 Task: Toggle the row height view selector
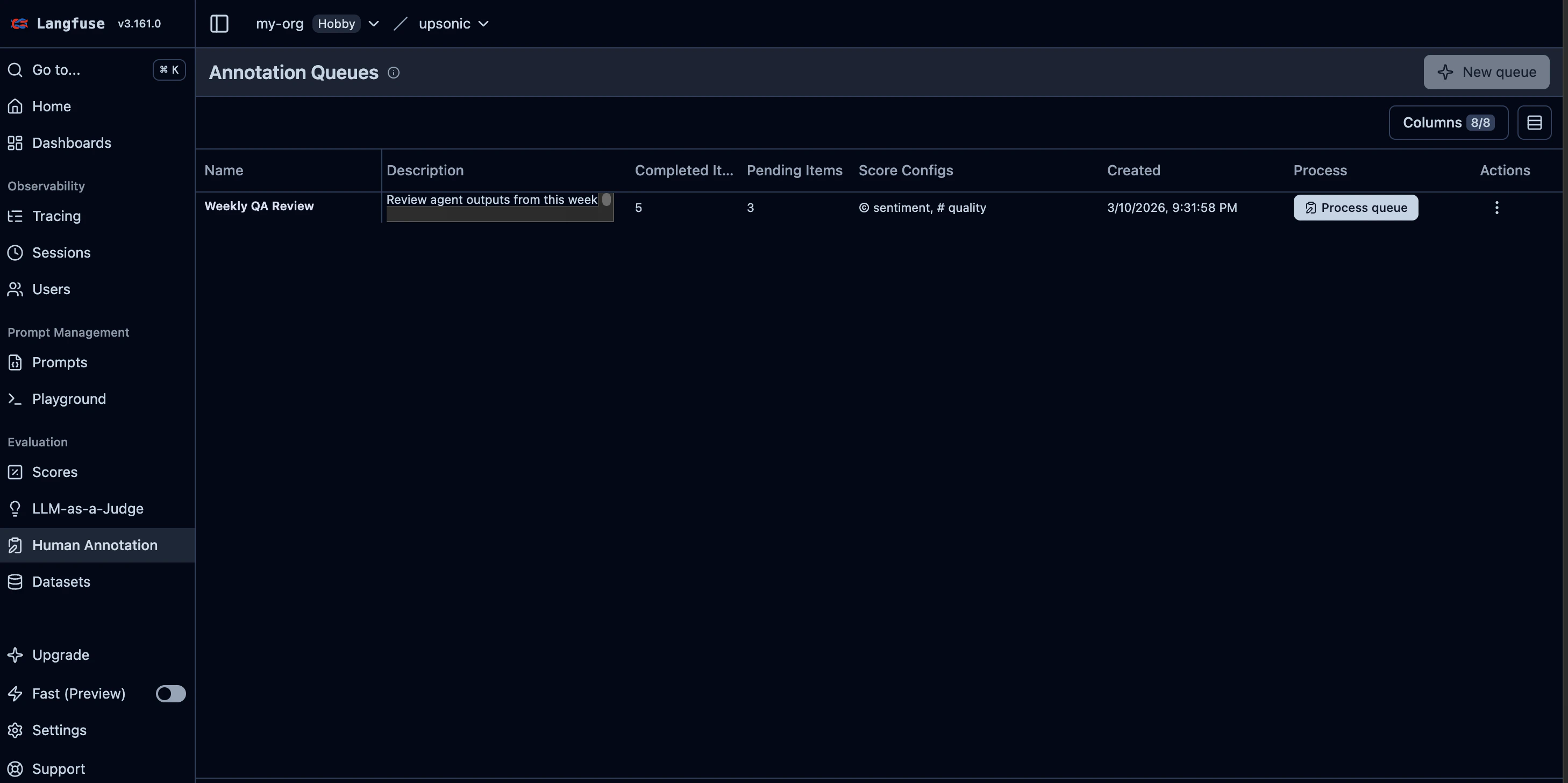1535,123
